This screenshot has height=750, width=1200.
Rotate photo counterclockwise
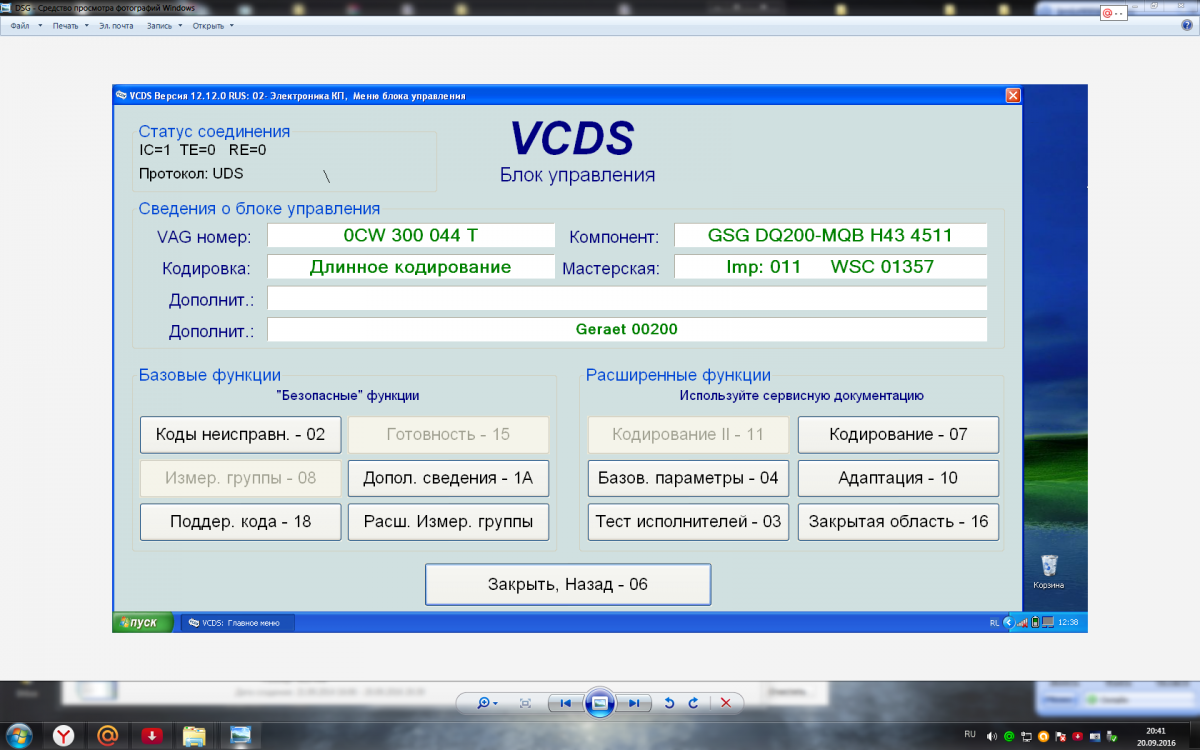[670, 703]
